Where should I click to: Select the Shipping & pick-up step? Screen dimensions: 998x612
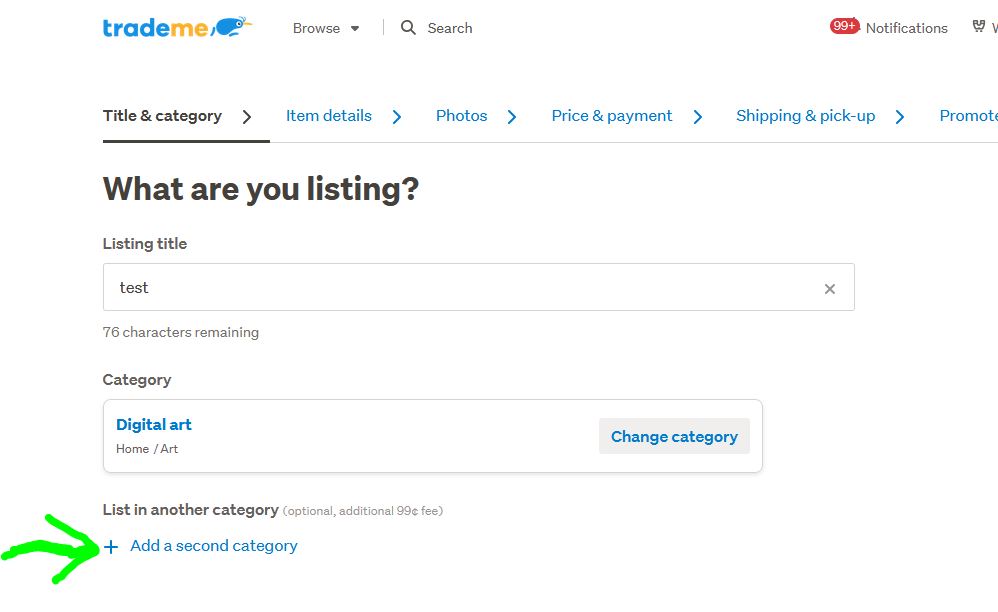click(805, 116)
